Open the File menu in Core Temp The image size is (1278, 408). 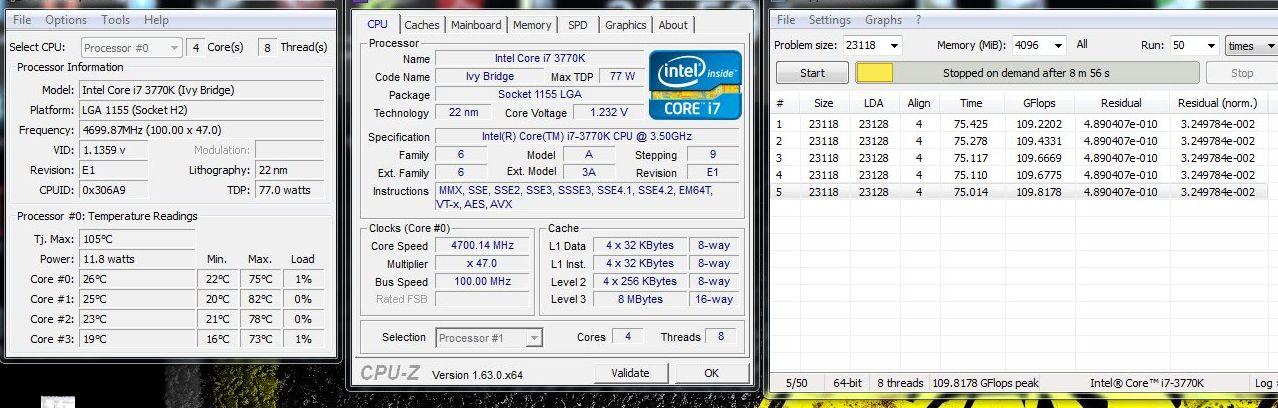click(x=22, y=20)
